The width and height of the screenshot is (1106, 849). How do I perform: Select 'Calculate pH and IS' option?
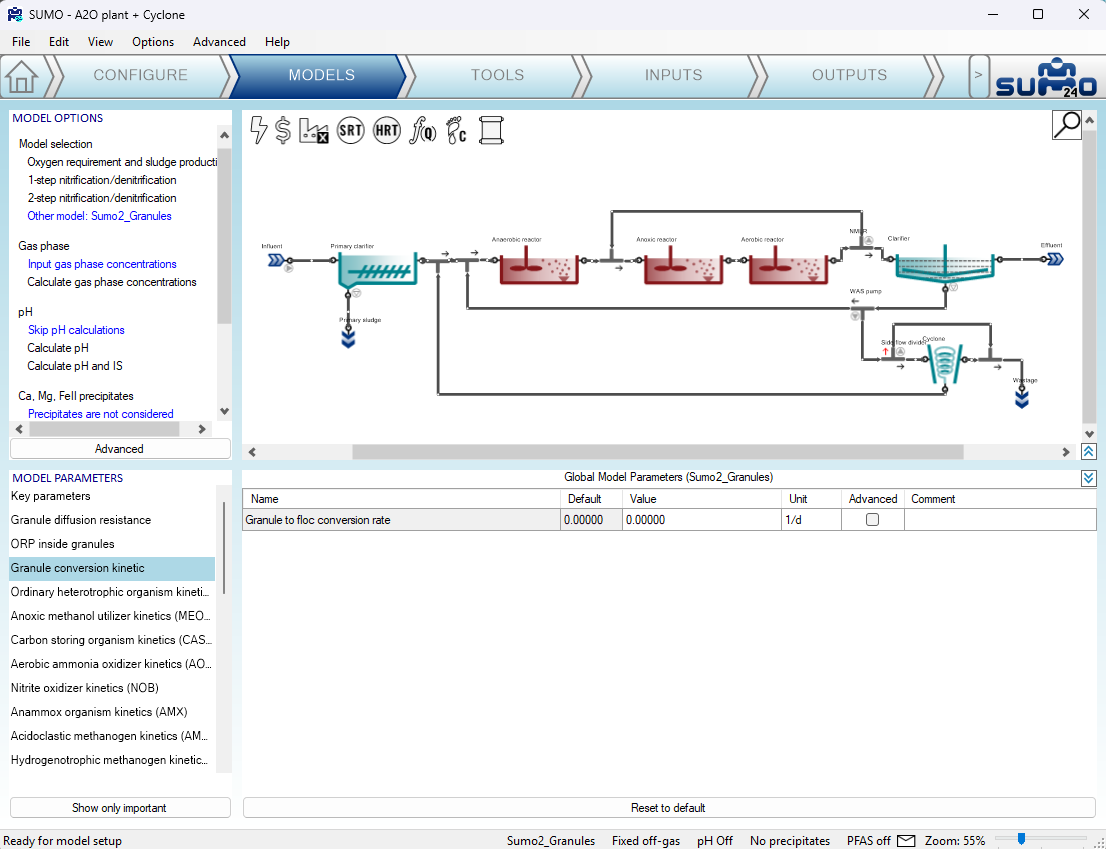pyautogui.click(x=75, y=366)
